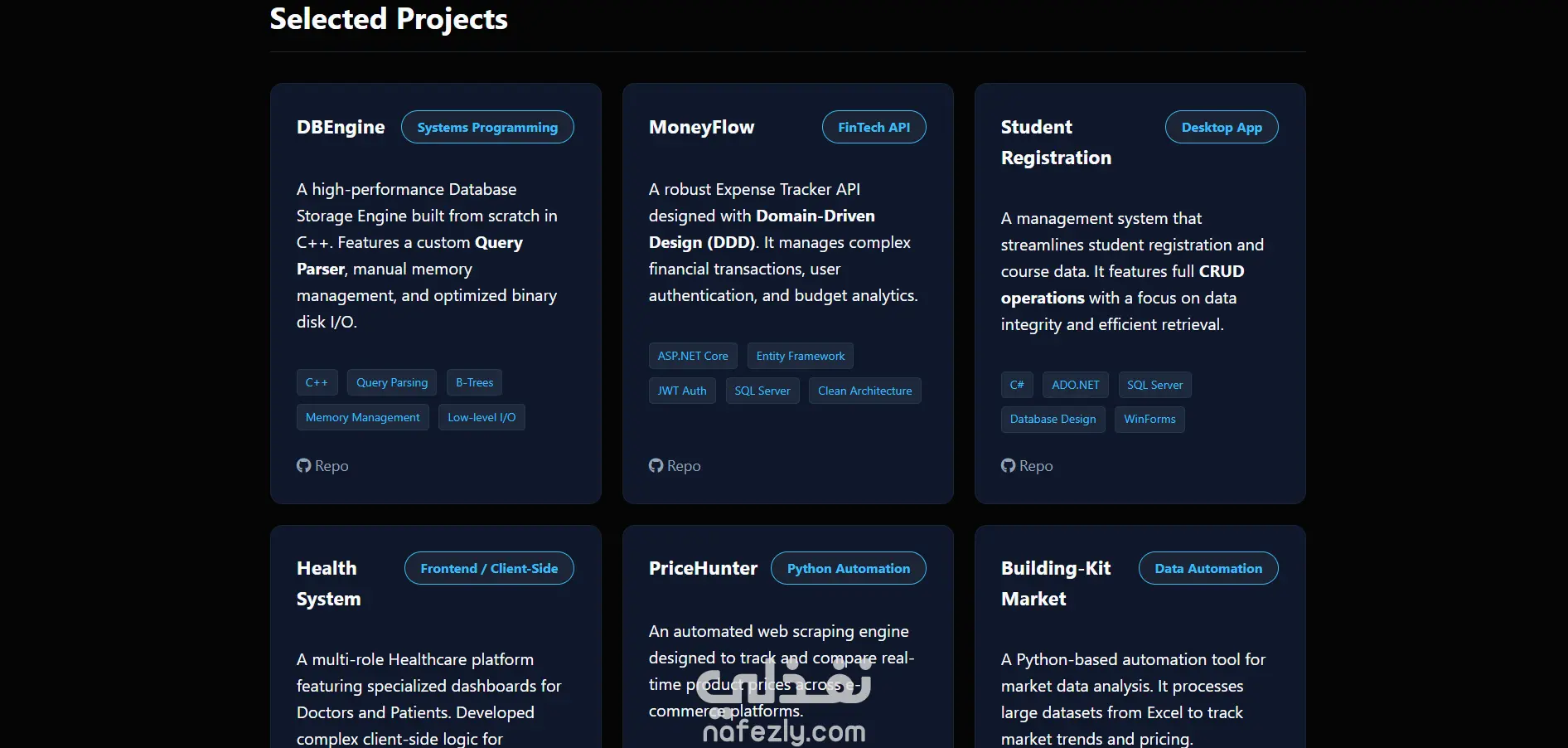Select the ASP.NET Core tag
Screen dimensions: 1568x748
pos(693,356)
